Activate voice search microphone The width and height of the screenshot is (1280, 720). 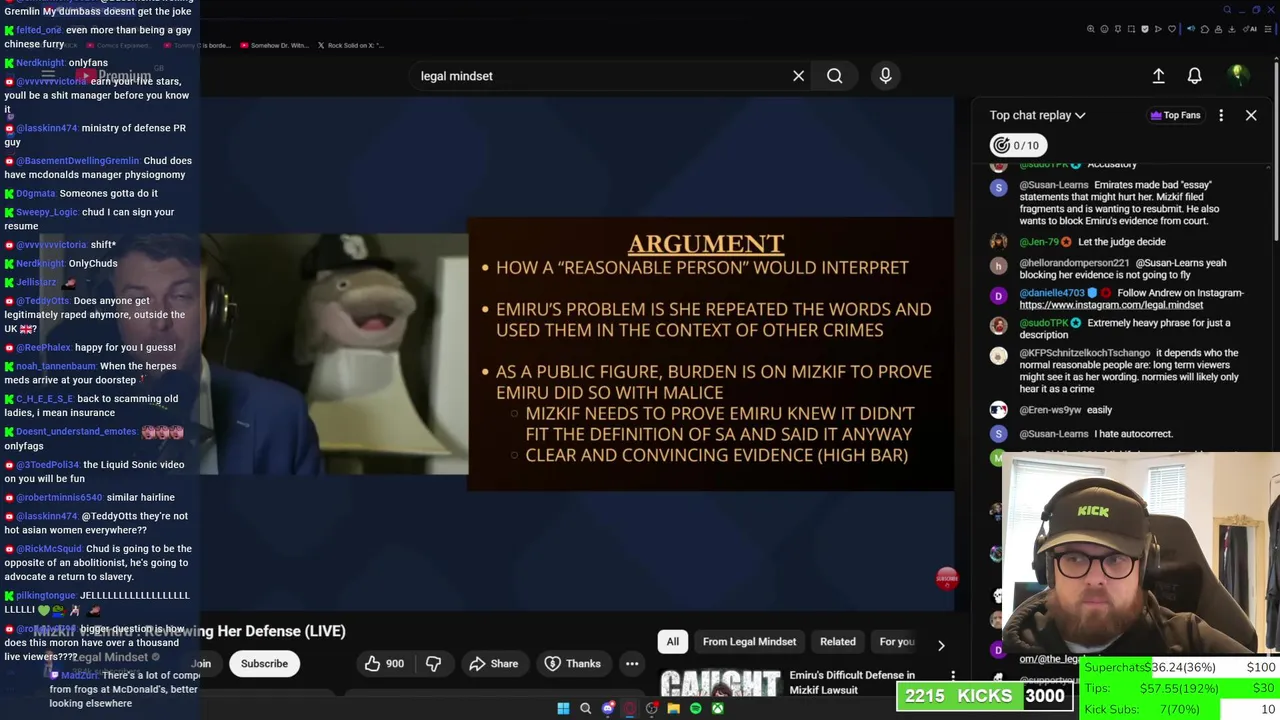pyautogui.click(x=885, y=76)
